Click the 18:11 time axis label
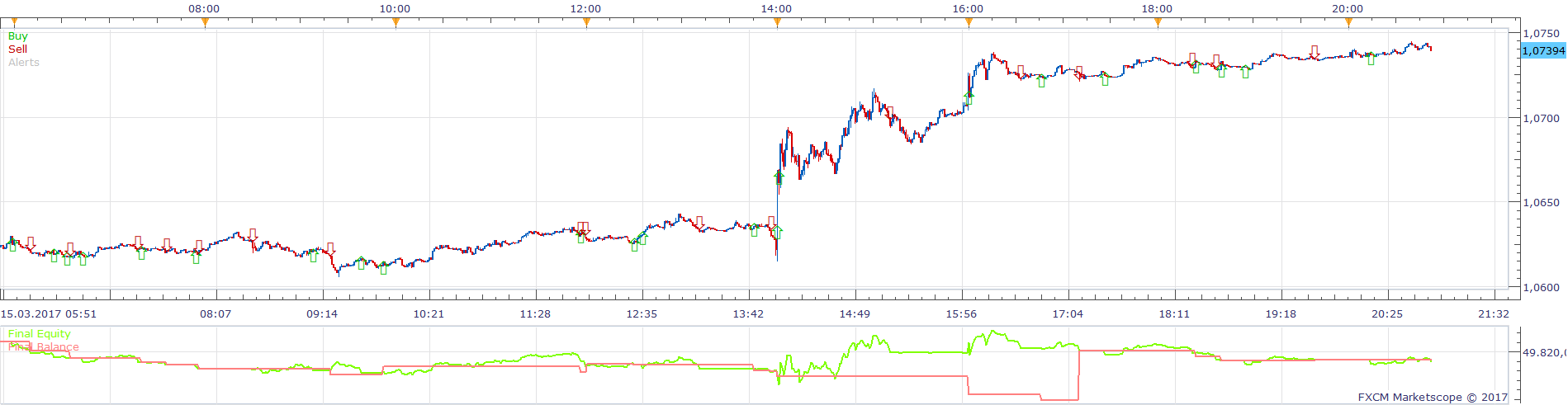Image resolution: width=1568 pixels, height=405 pixels. [1174, 314]
